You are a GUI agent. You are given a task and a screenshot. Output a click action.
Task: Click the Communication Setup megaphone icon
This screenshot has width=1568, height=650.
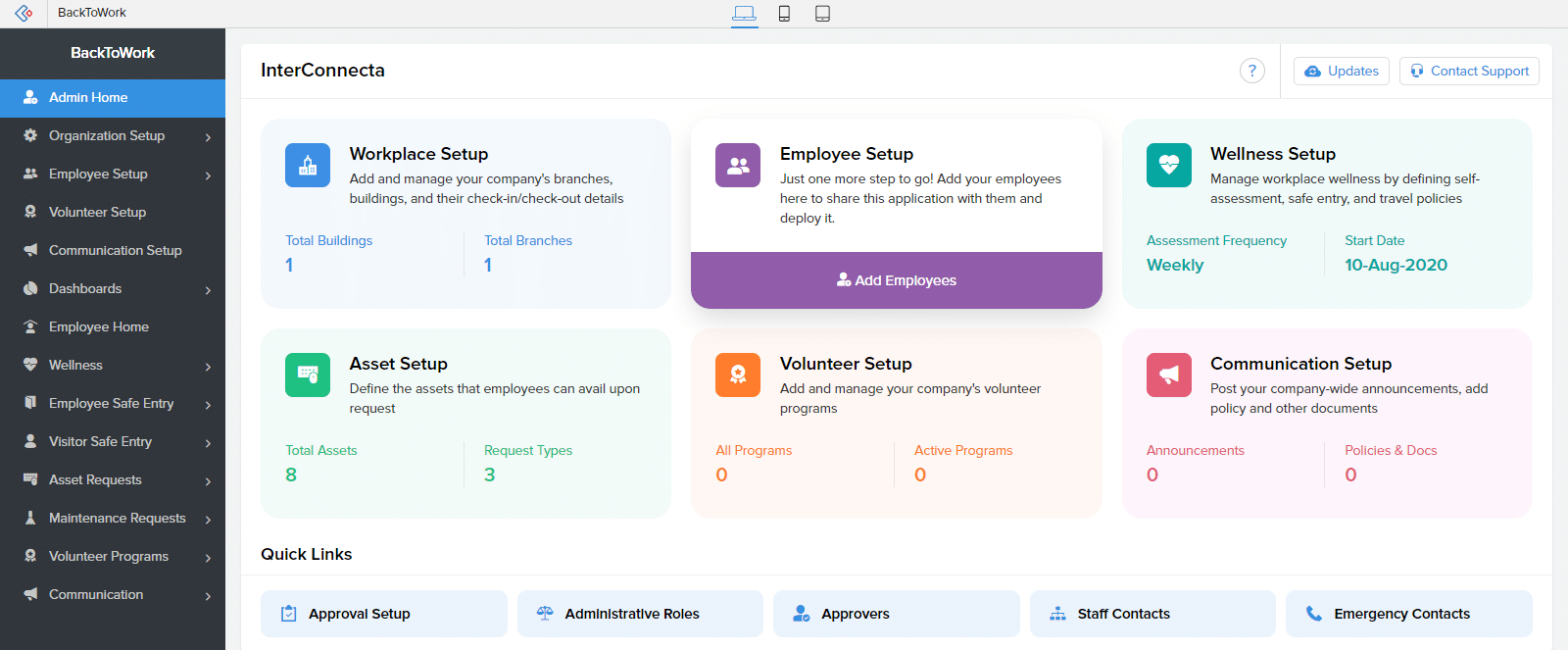(1169, 375)
